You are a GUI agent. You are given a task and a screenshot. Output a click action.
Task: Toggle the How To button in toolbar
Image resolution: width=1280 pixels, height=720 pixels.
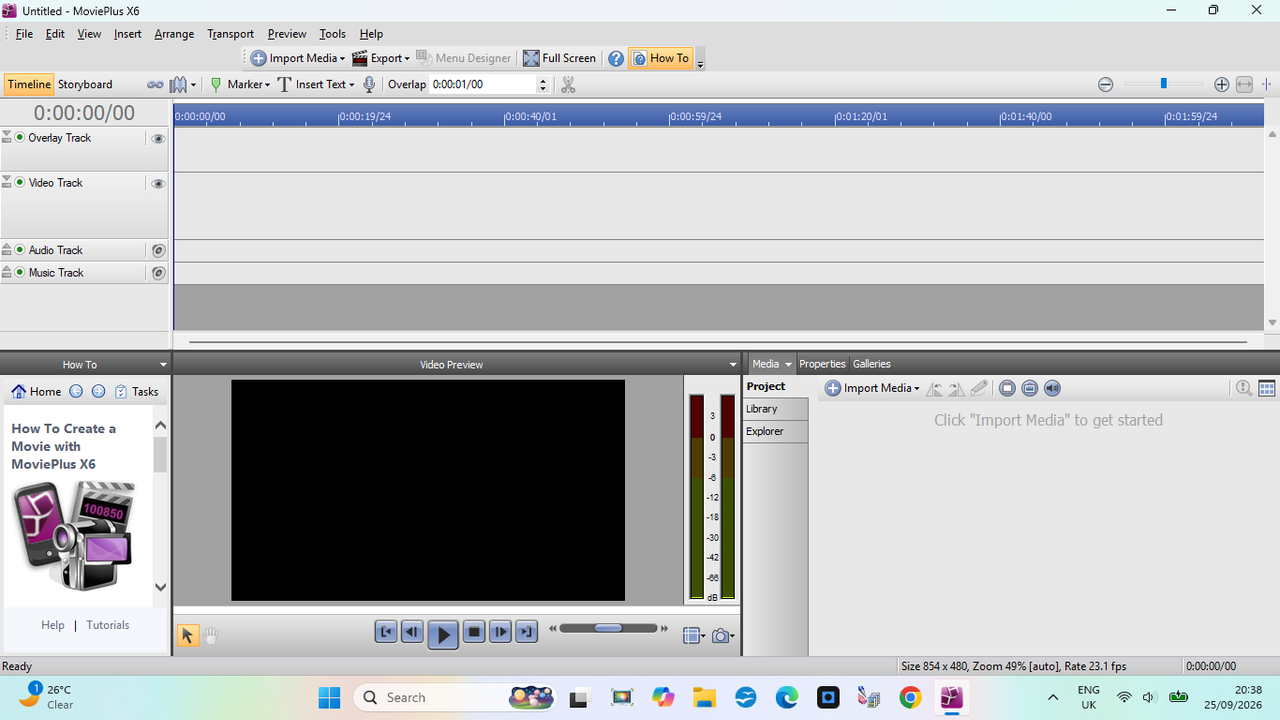pyautogui.click(x=660, y=58)
